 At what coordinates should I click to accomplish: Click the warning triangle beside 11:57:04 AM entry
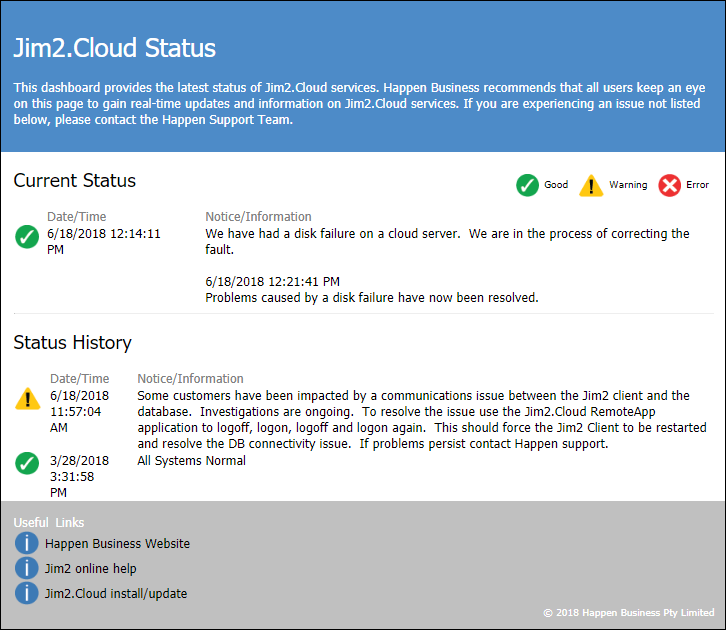click(27, 399)
